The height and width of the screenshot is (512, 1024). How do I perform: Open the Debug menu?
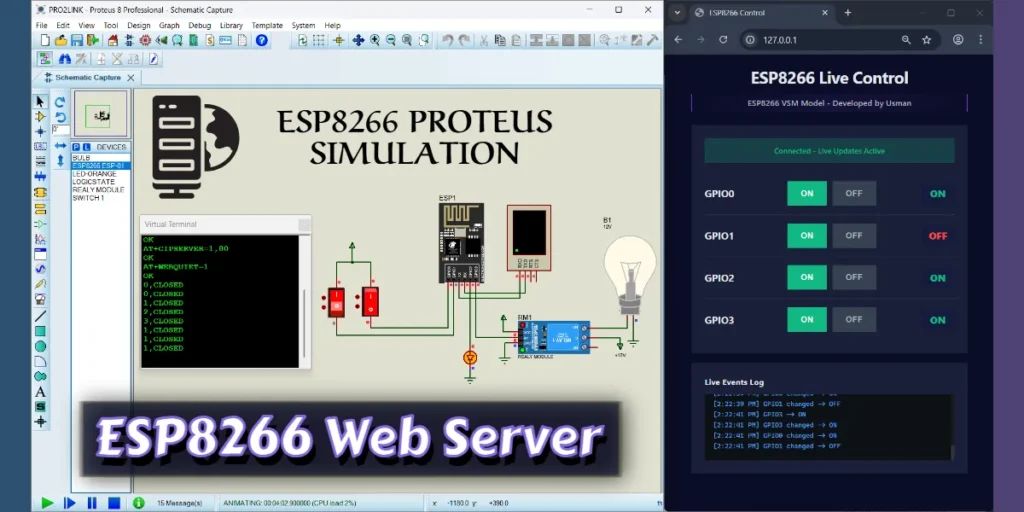200,25
